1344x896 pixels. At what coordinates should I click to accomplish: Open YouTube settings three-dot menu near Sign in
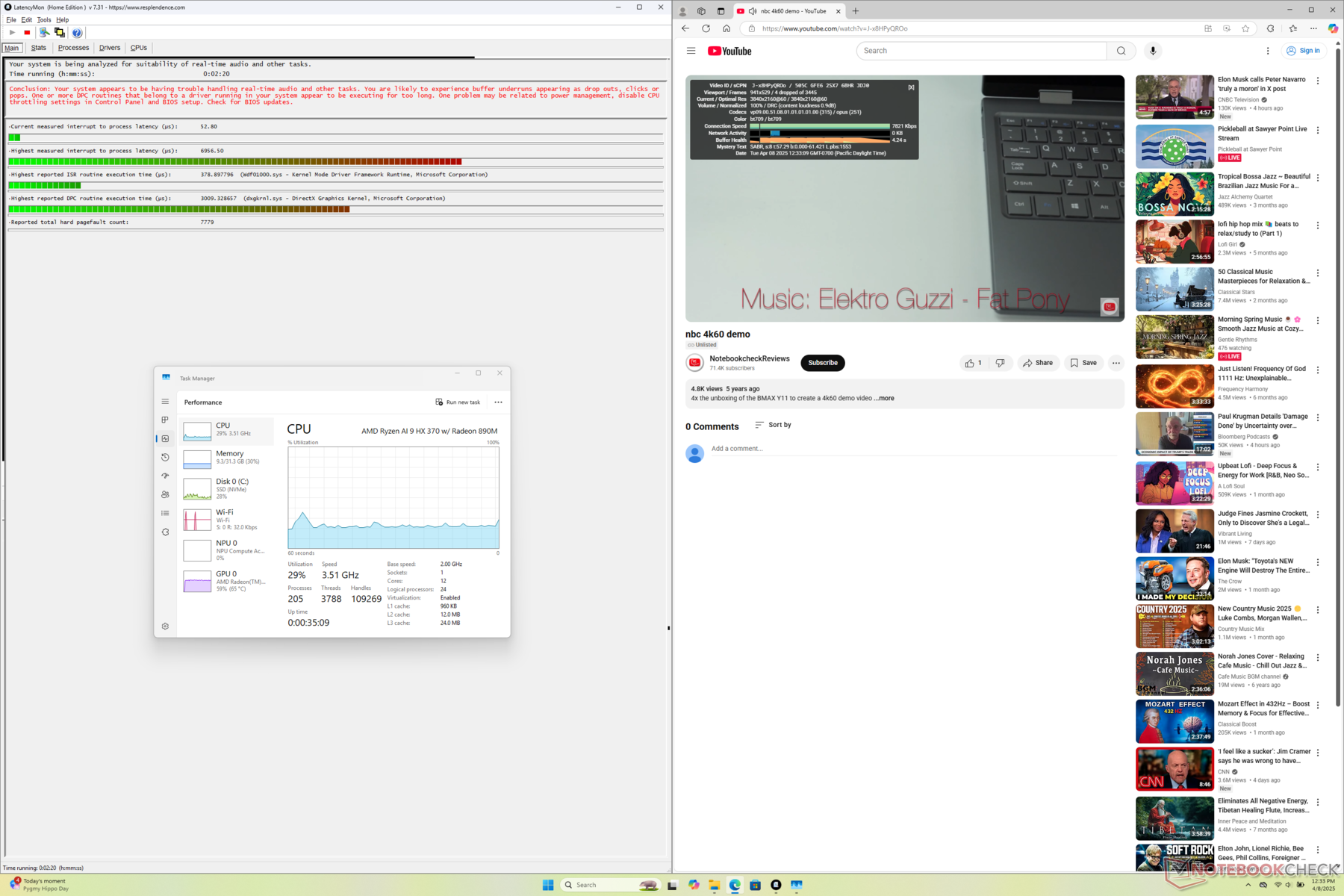[1268, 51]
